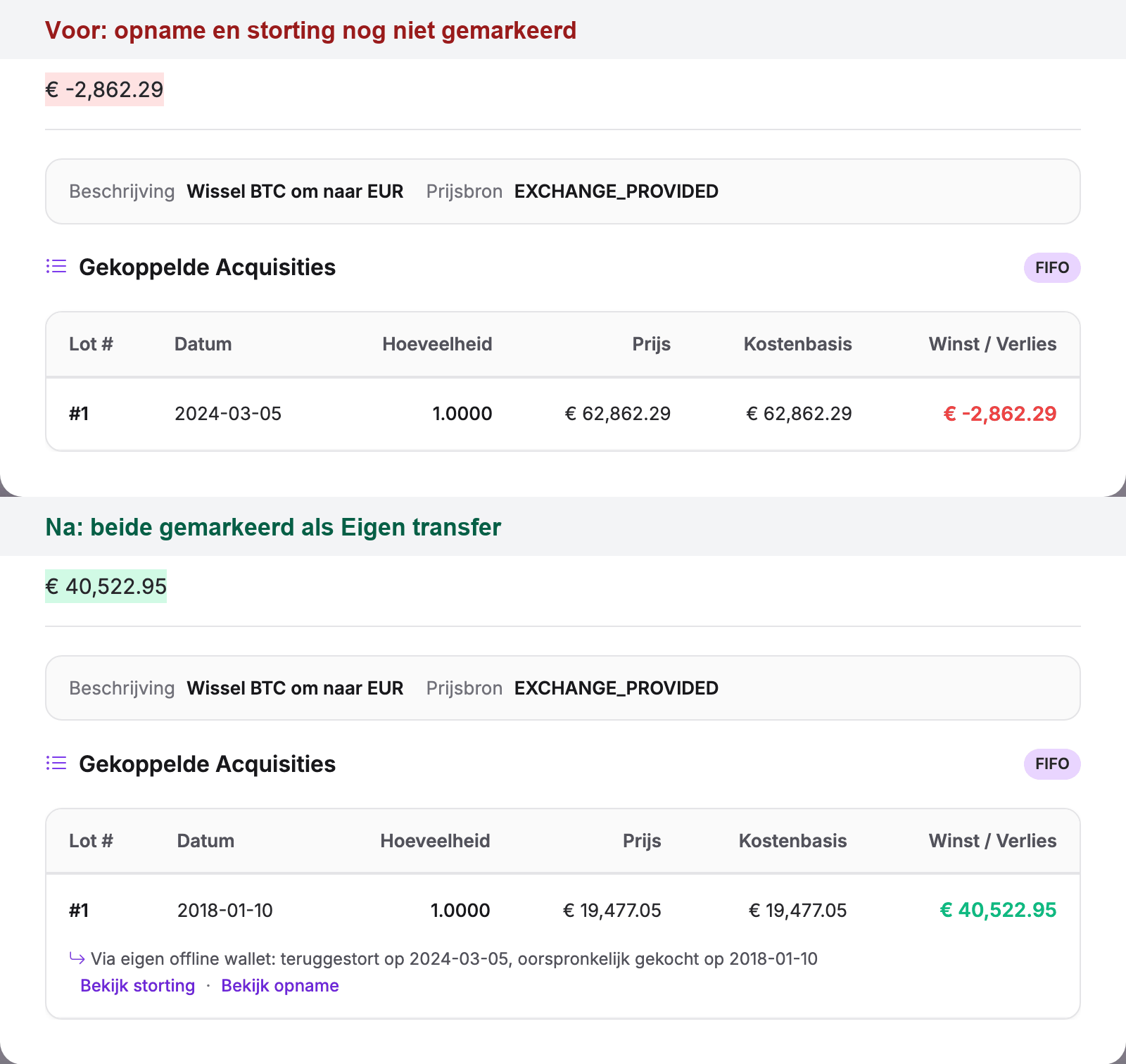Click the note 'Via eigen offline wallet: teruggestort op 2024-03-05'

(300, 958)
